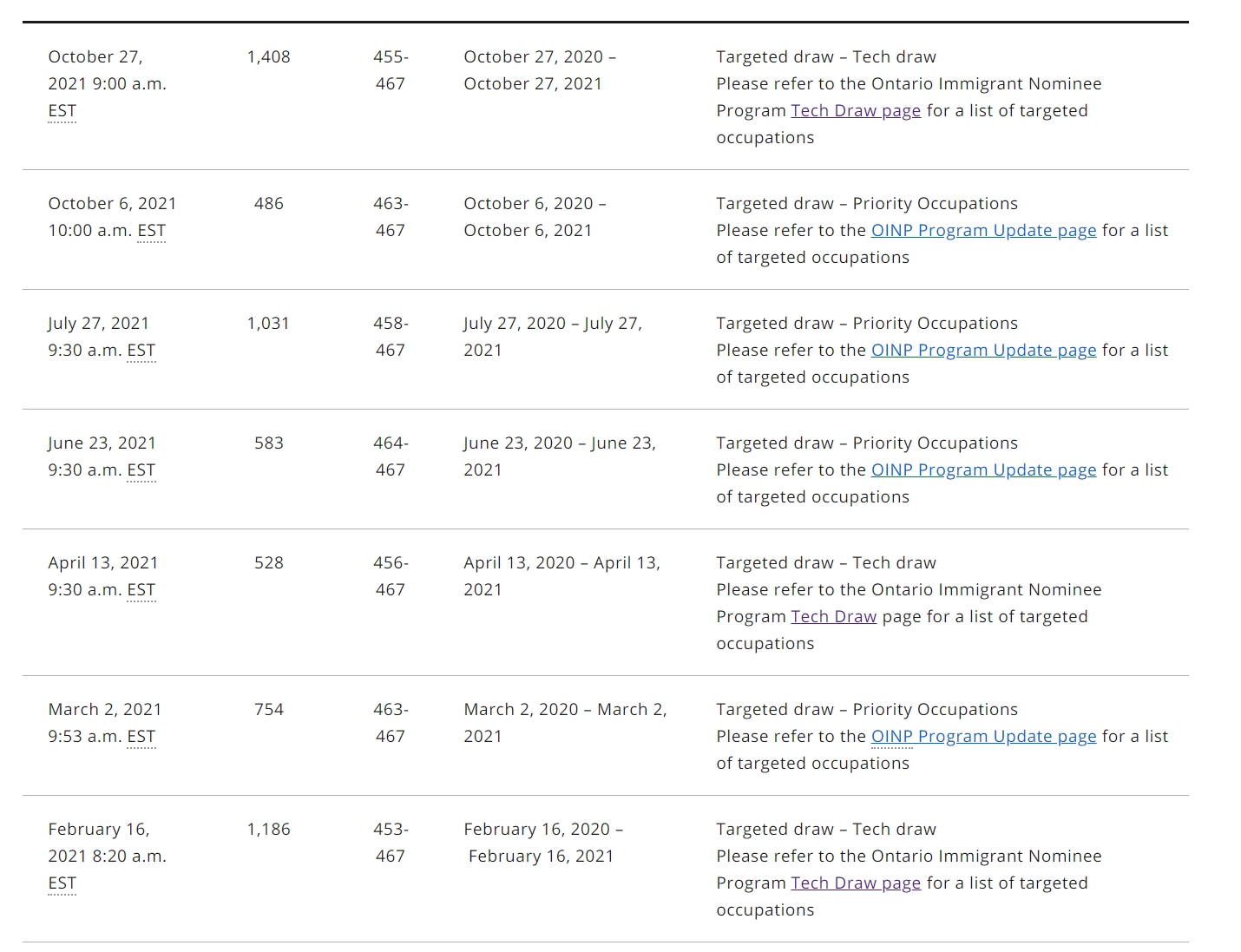Click OINP Program Update link for July 27 draw
The image size is (1241, 952).
click(983, 351)
